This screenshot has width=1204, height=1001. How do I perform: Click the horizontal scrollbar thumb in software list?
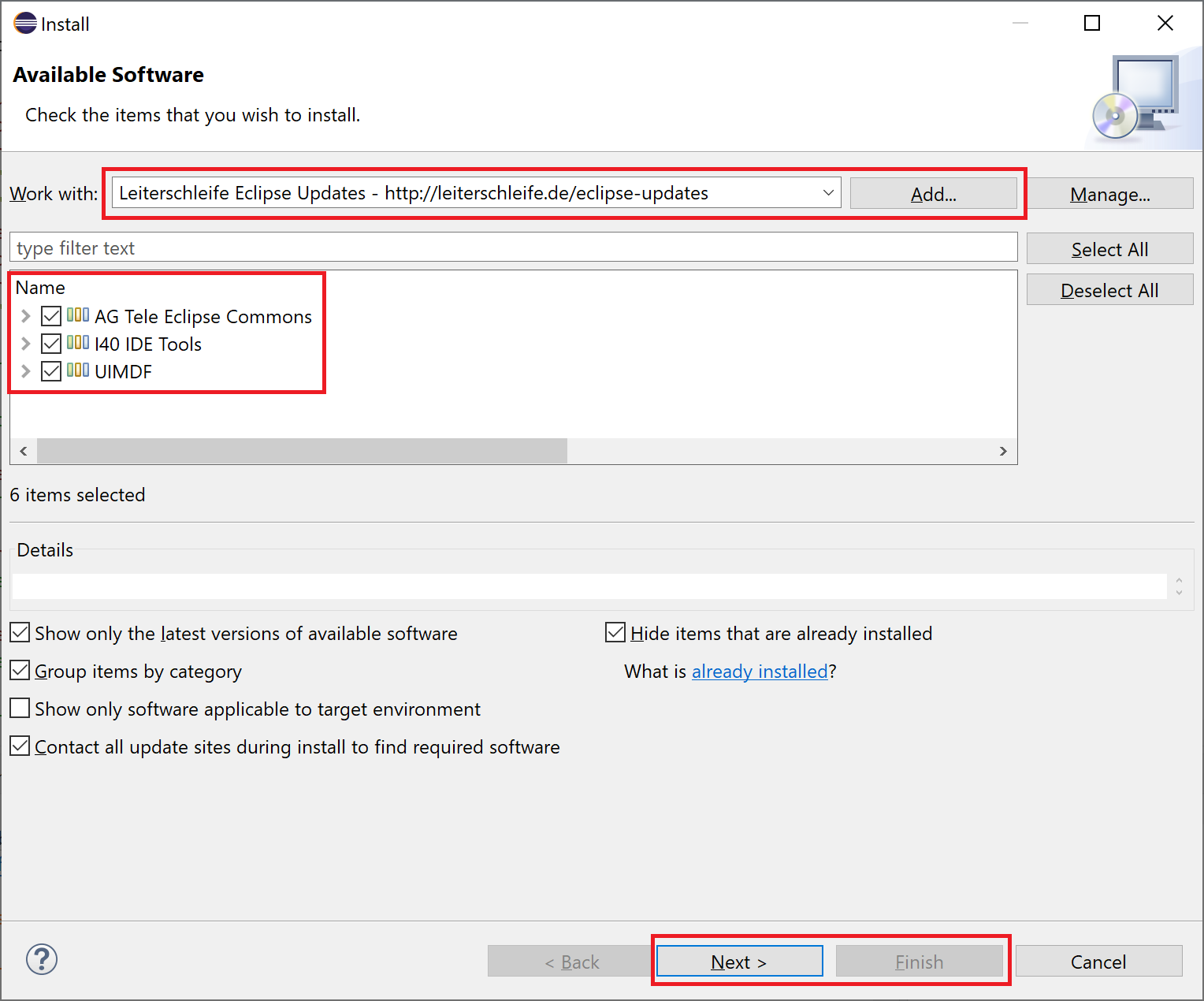[302, 451]
